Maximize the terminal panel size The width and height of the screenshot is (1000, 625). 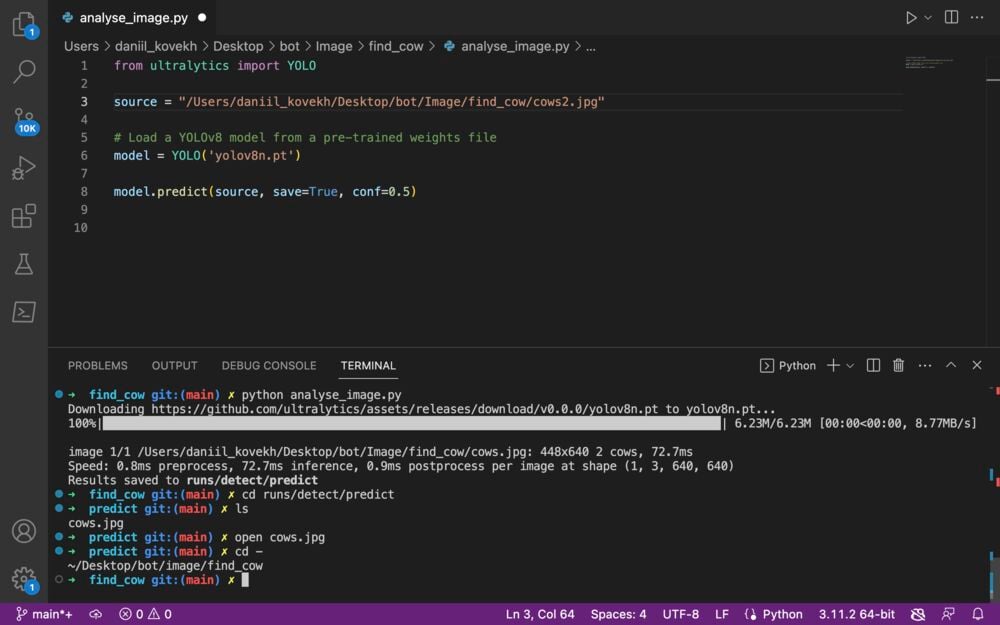[x=951, y=366]
